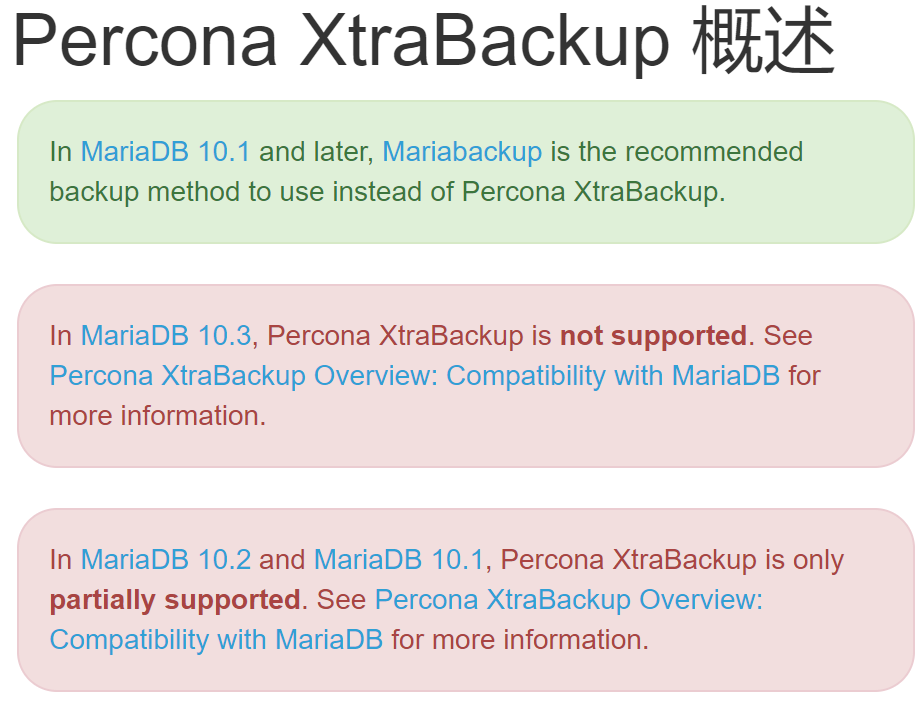Click the MariaDB 10.2 link
Viewport: 923px width, 703px height.
pyautogui.click(x=165, y=560)
